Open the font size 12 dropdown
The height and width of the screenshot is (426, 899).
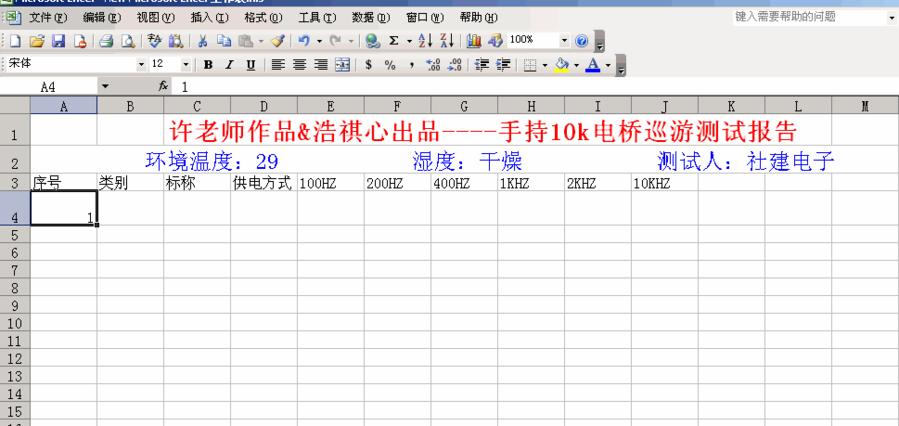click(x=185, y=65)
